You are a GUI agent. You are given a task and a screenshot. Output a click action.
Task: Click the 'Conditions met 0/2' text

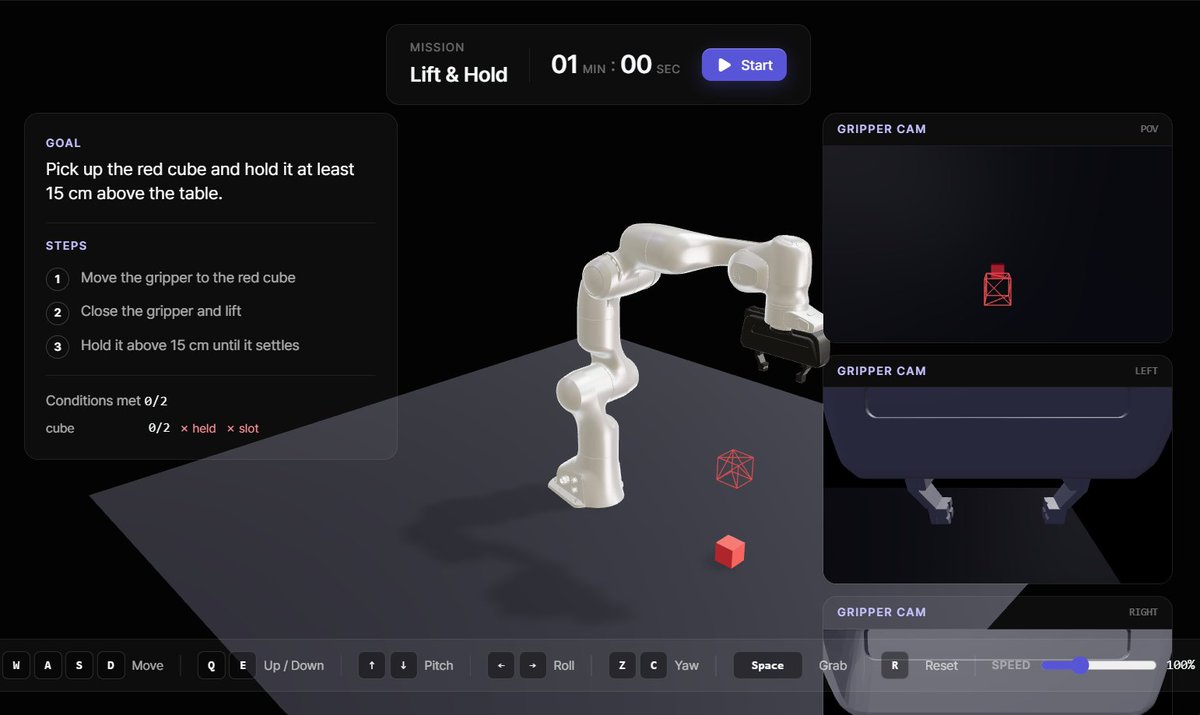point(107,400)
